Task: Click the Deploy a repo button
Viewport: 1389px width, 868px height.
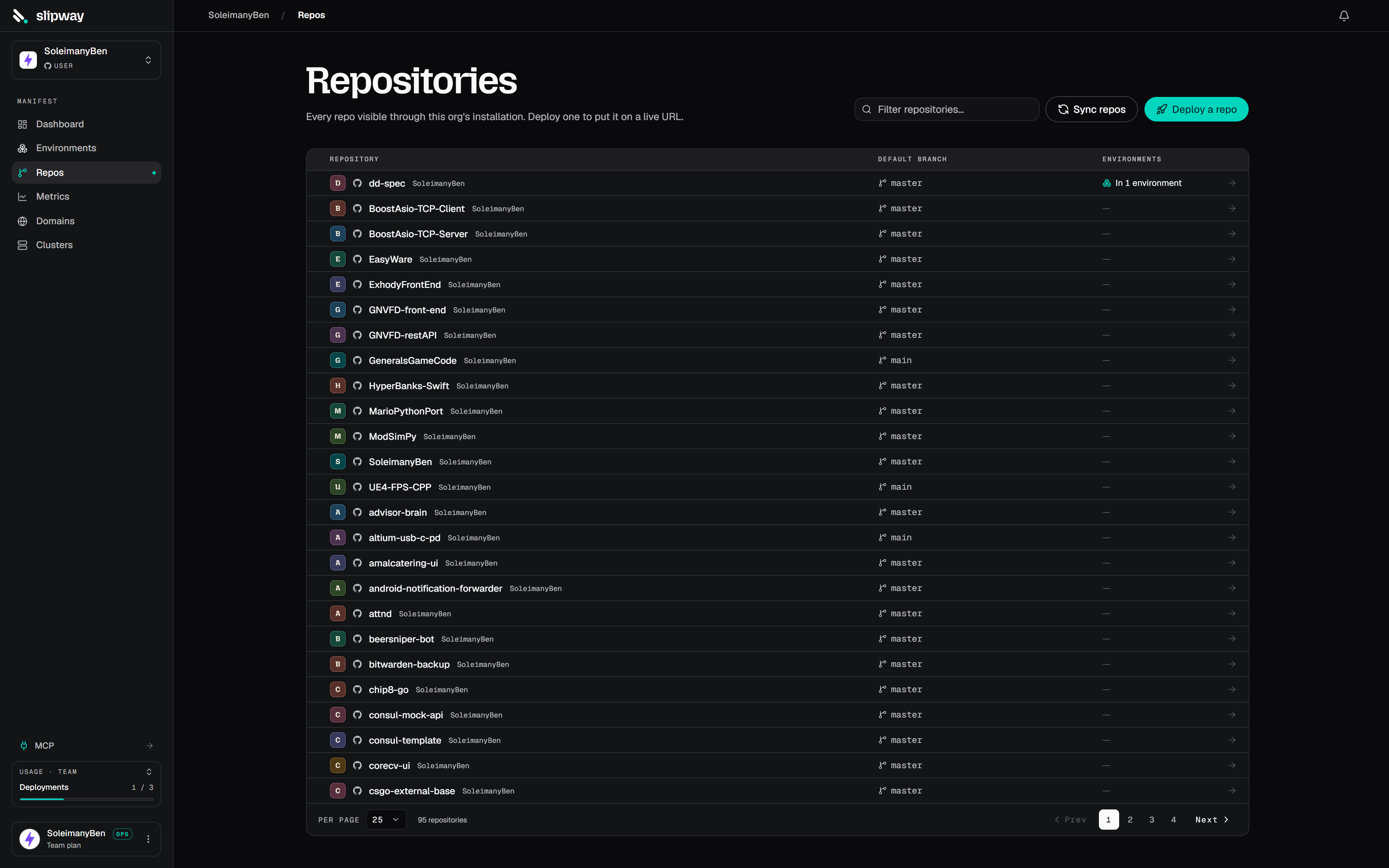Action: pyautogui.click(x=1196, y=109)
